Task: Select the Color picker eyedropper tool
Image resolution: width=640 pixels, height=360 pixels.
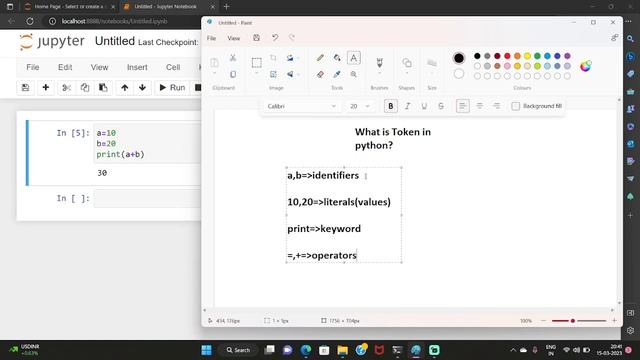Action: (x=337, y=74)
